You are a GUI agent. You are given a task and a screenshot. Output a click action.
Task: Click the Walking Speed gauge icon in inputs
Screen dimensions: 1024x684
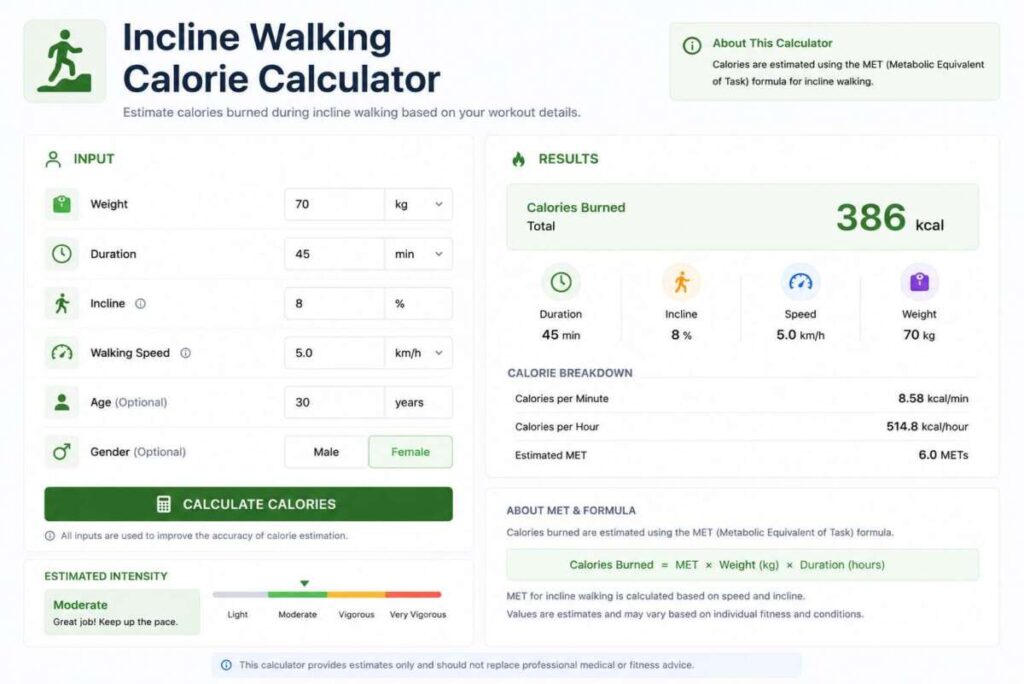[x=61, y=353]
